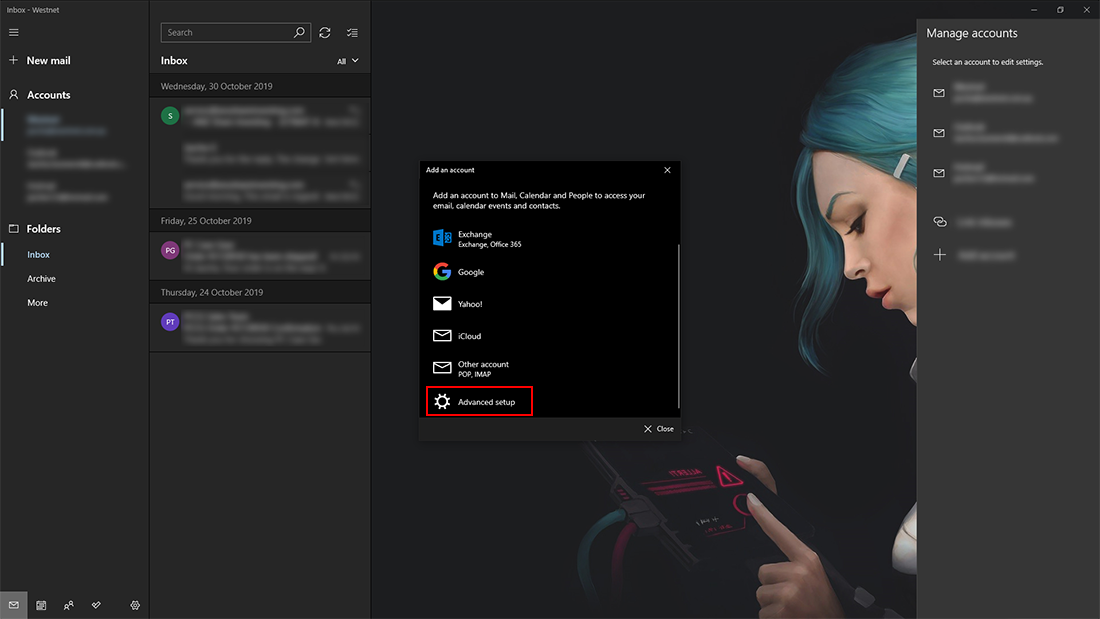Click the Close button in dialog footer
This screenshot has height=619, width=1100.
(x=659, y=429)
